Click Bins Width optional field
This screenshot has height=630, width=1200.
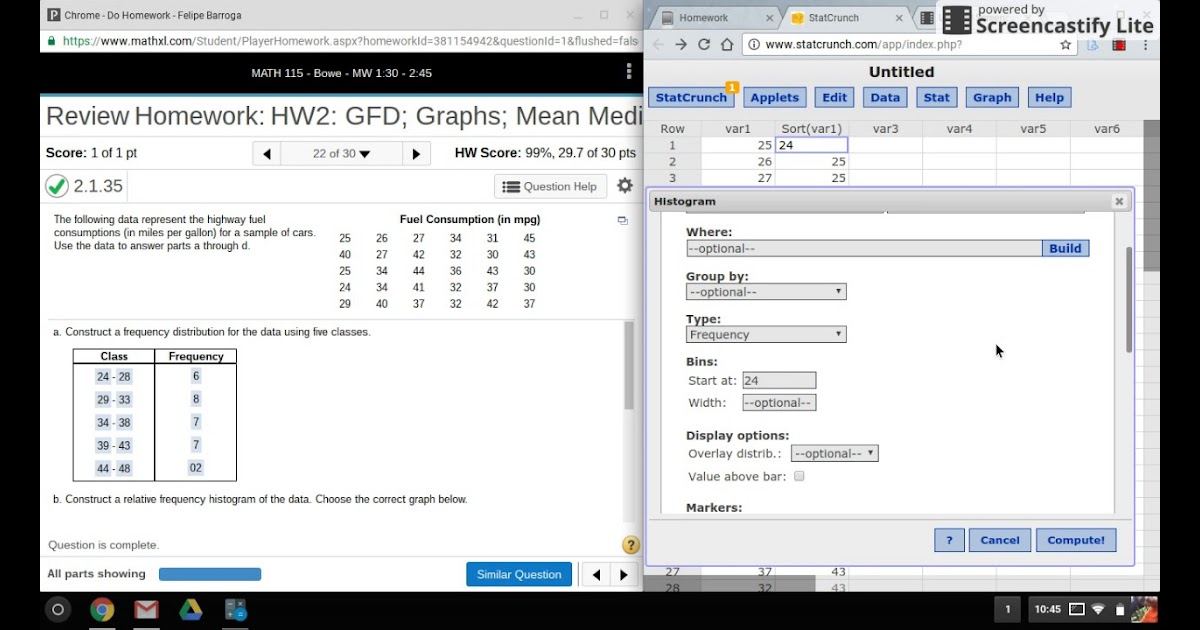pos(779,403)
